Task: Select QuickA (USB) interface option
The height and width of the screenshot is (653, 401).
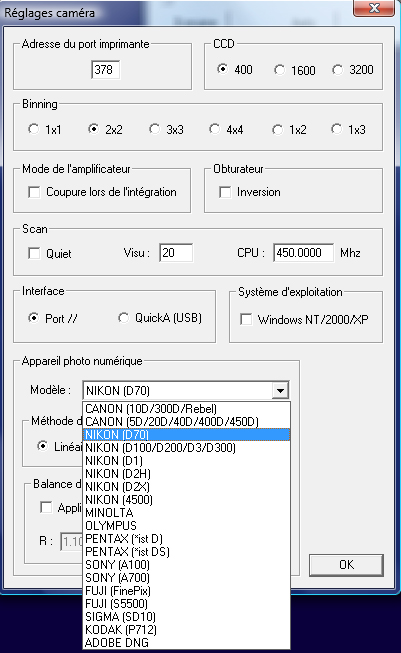Action: (x=123, y=318)
